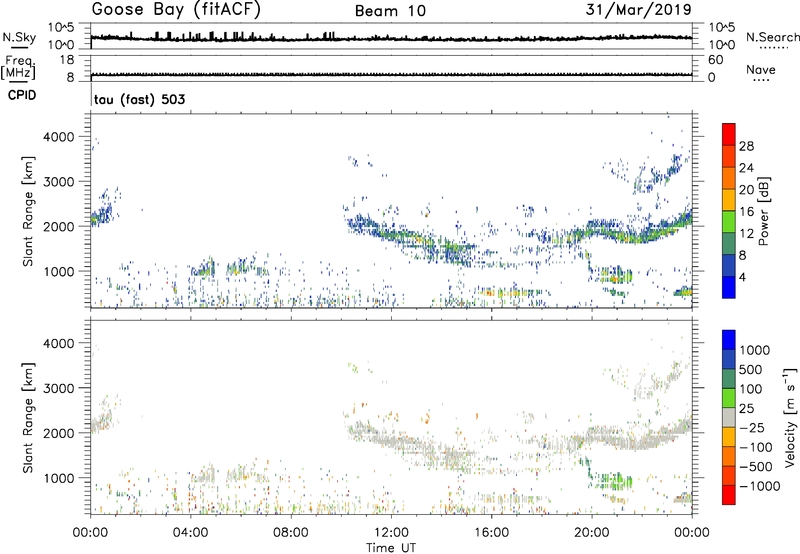Click the '-1000' value on the Velocity color bar
This screenshot has width=800, height=554.
(759, 486)
